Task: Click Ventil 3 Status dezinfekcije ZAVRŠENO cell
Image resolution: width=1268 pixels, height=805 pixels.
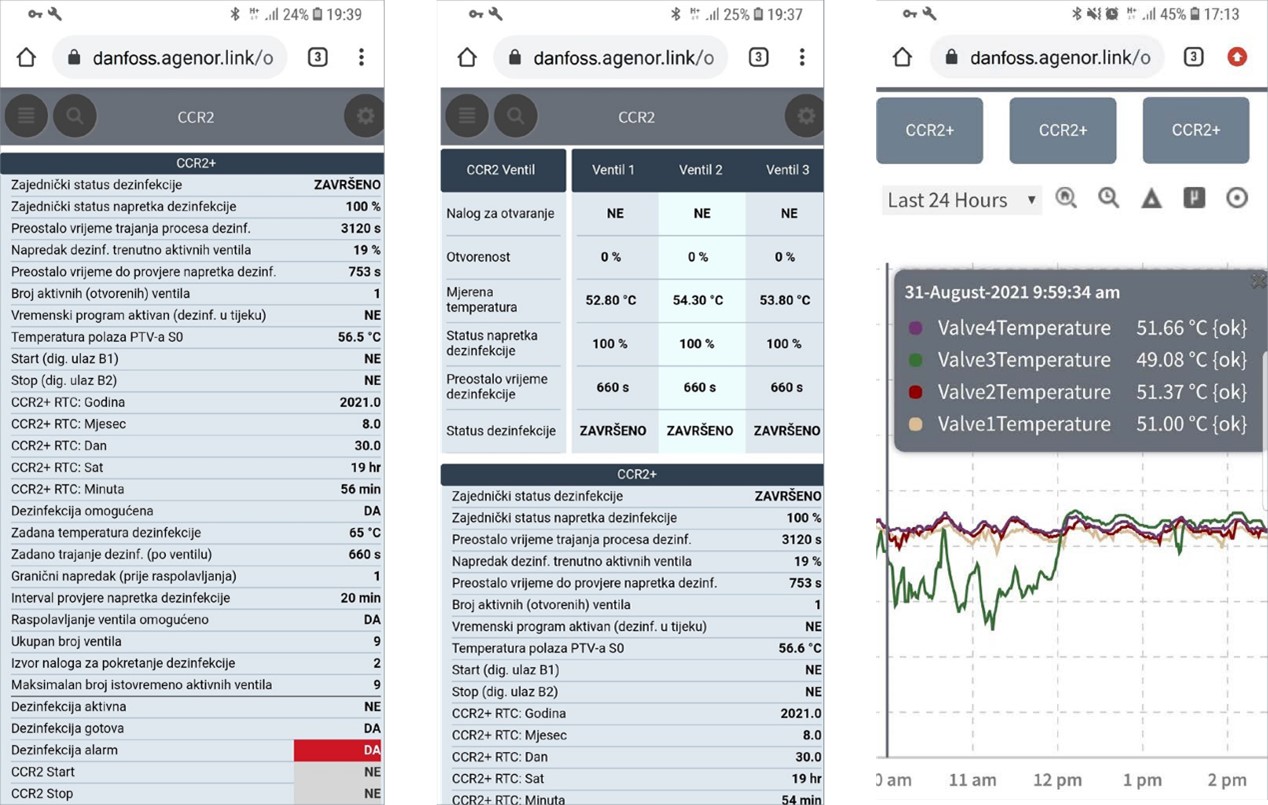Action: (787, 431)
